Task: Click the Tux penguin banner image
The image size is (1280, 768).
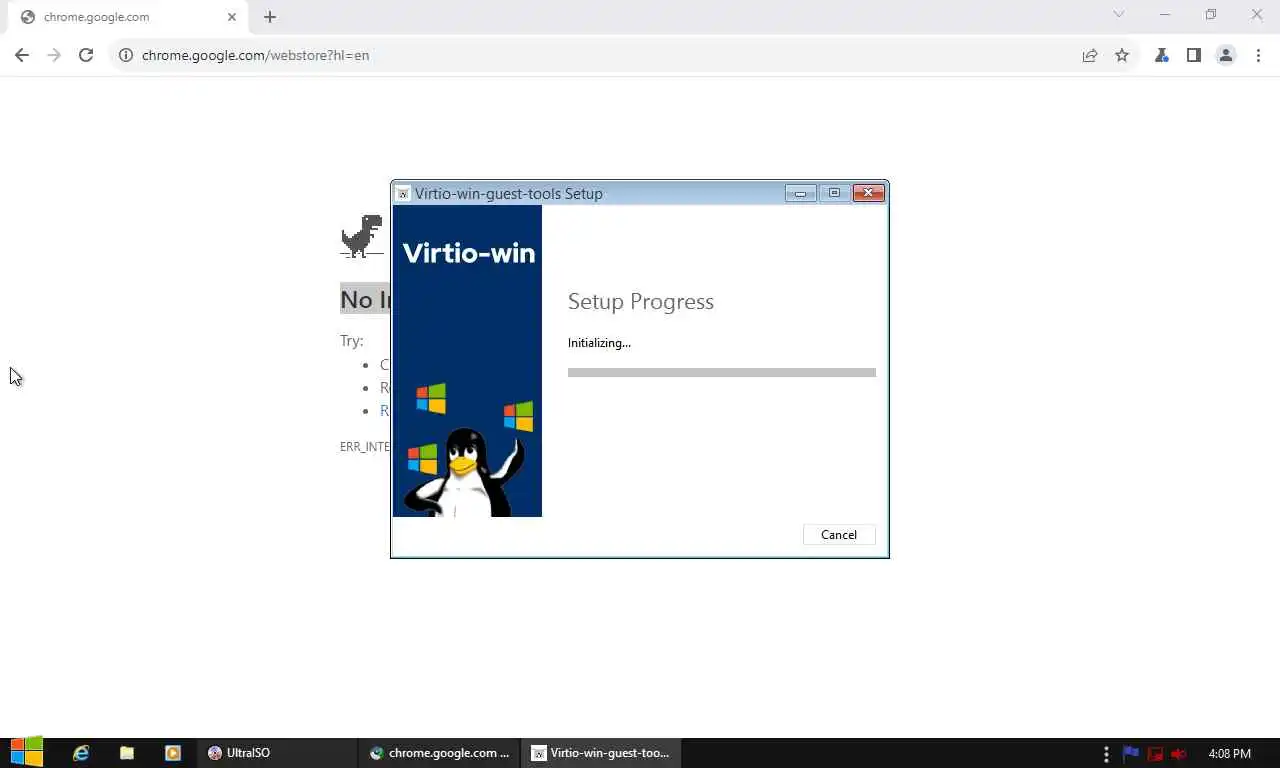Action: tap(467, 361)
